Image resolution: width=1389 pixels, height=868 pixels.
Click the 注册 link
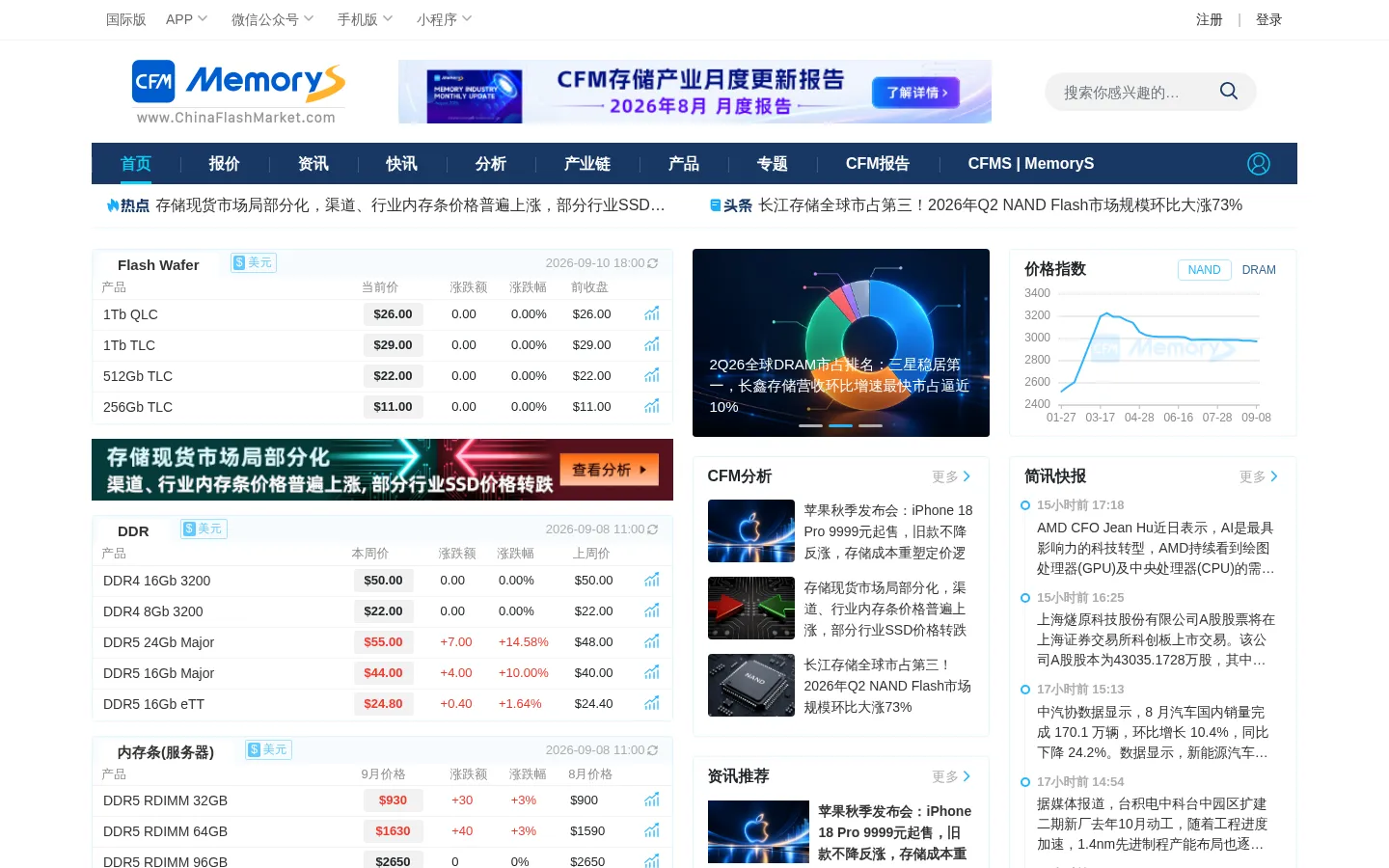[1210, 19]
